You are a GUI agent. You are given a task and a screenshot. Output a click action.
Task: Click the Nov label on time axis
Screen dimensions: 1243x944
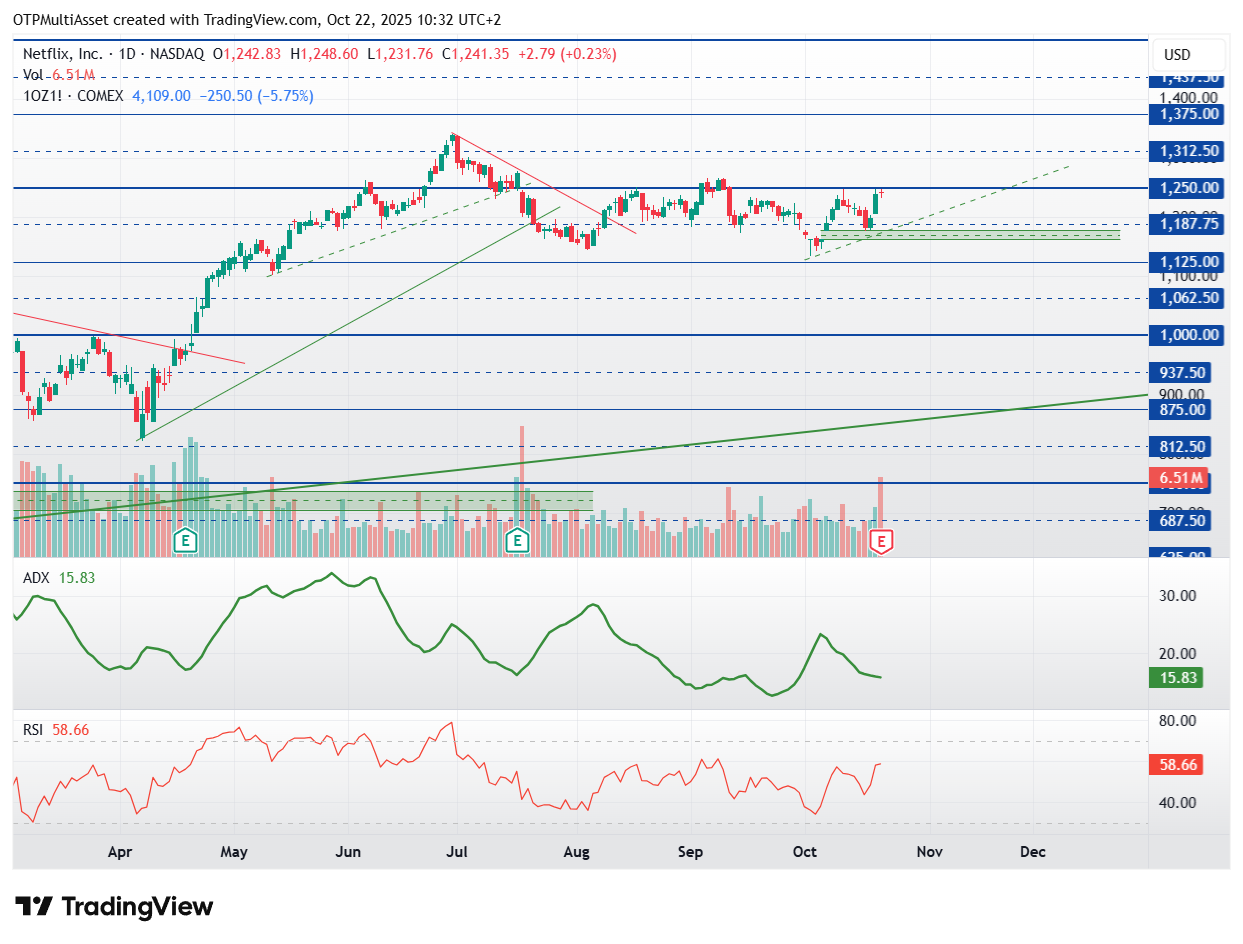pos(929,852)
